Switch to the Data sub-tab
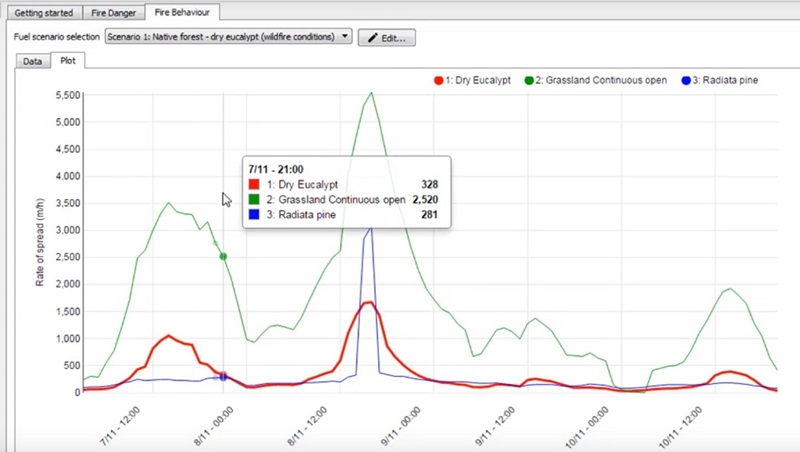Viewport: 800px width, 452px height. click(x=33, y=61)
